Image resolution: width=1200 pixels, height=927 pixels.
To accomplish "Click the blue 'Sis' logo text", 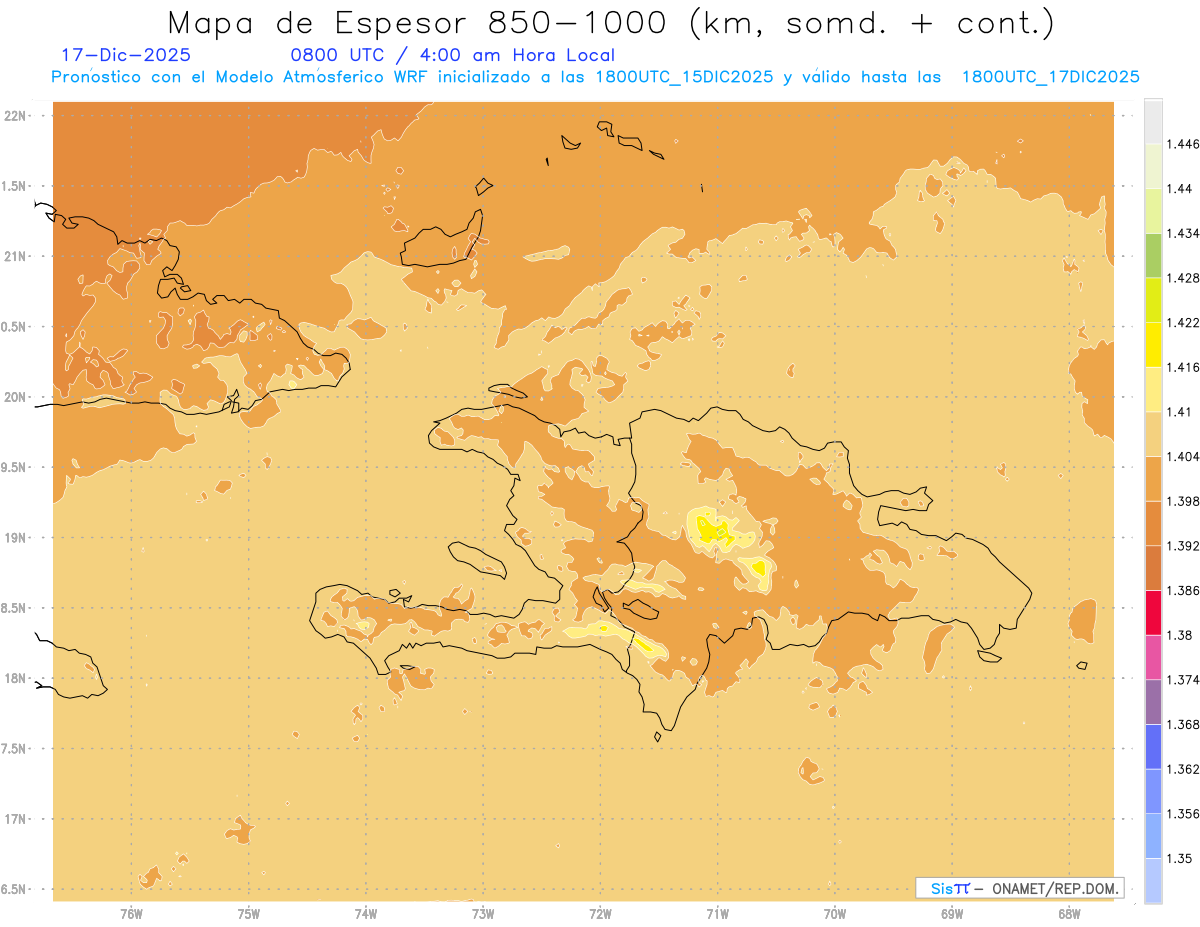I will pos(941,888).
